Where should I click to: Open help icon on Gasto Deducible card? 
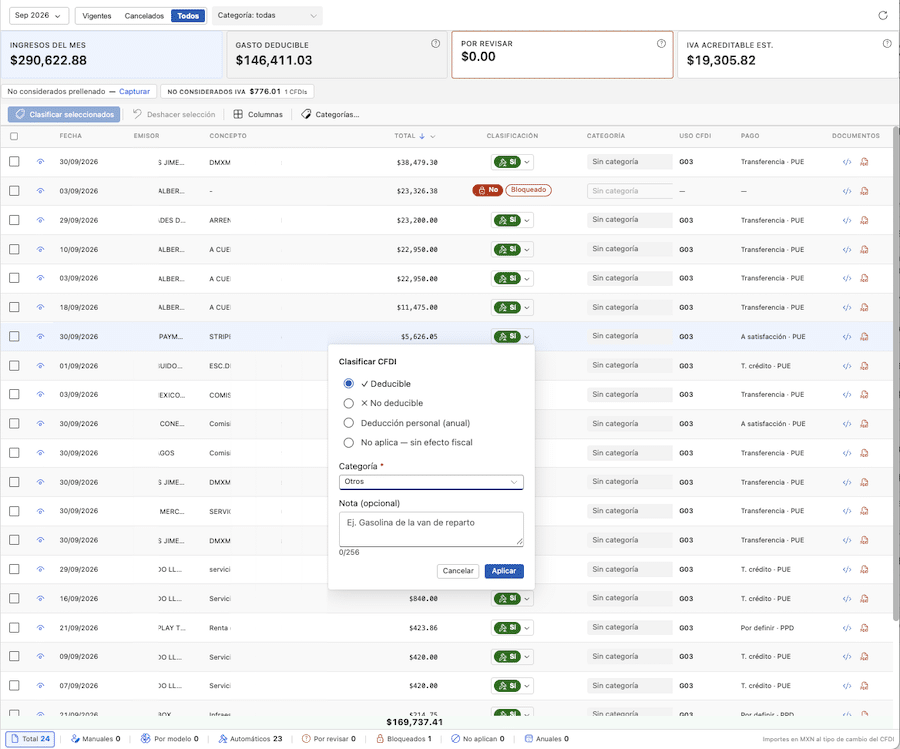pyautogui.click(x=436, y=44)
